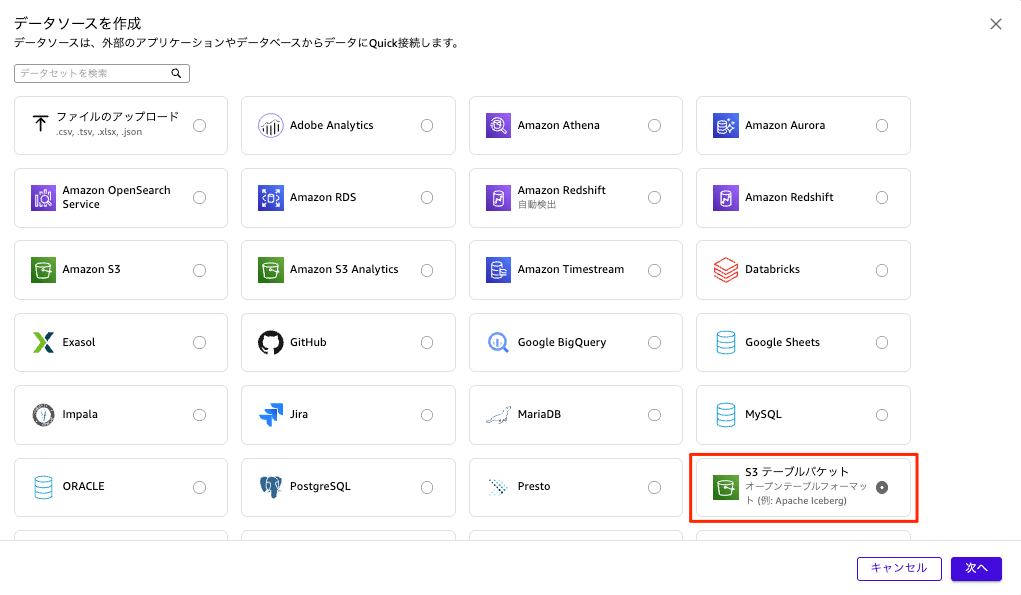
Task: Select the Amazon Athena radio button
Action: [654, 126]
